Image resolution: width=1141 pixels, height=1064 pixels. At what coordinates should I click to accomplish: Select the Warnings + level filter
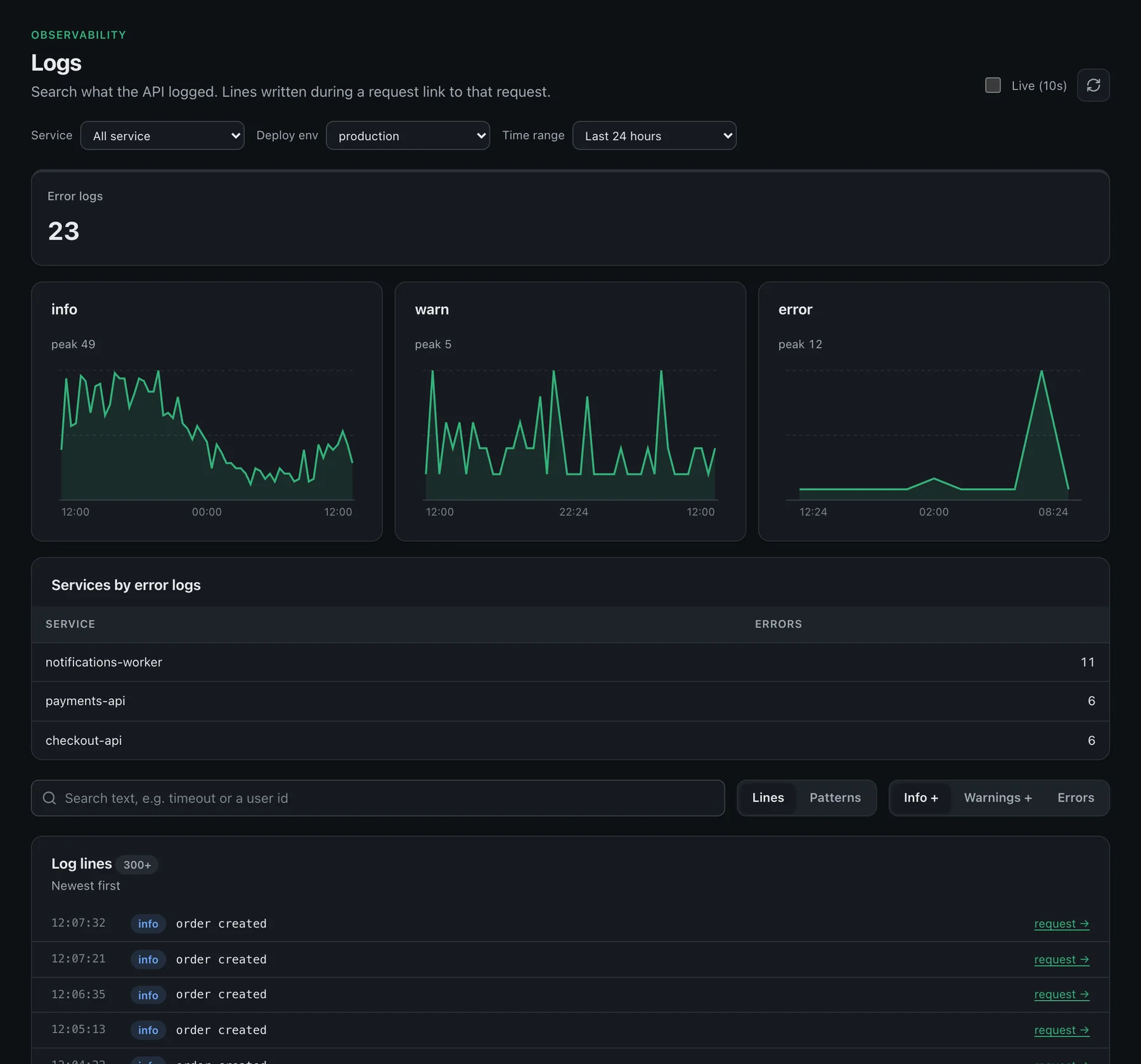[998, 798]
